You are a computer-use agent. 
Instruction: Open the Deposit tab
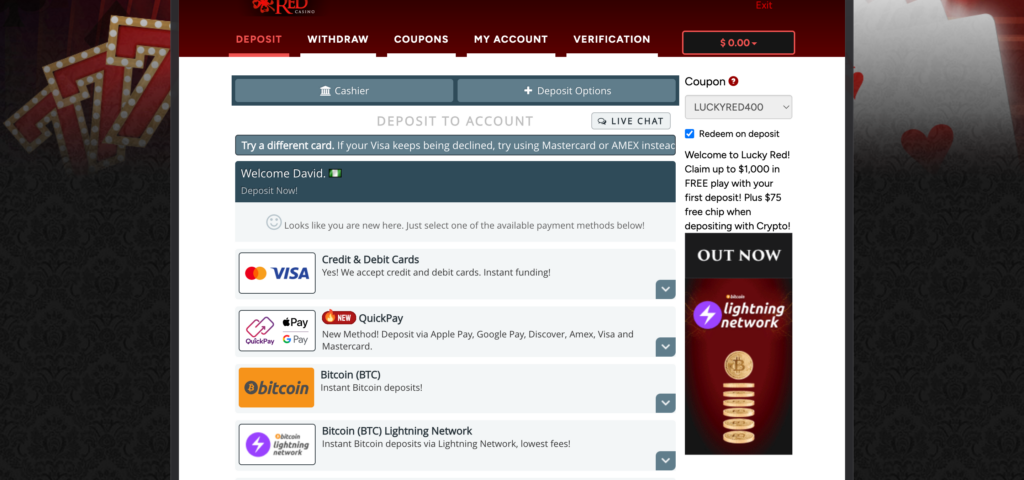[259, 39]
